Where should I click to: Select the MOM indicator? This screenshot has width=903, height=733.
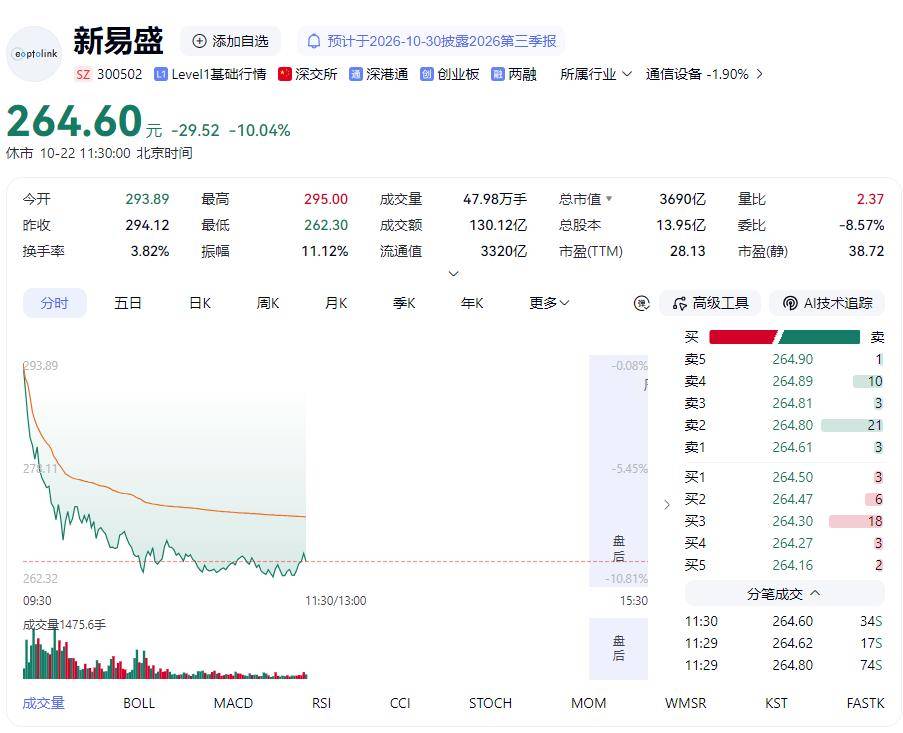pos(589,703)
